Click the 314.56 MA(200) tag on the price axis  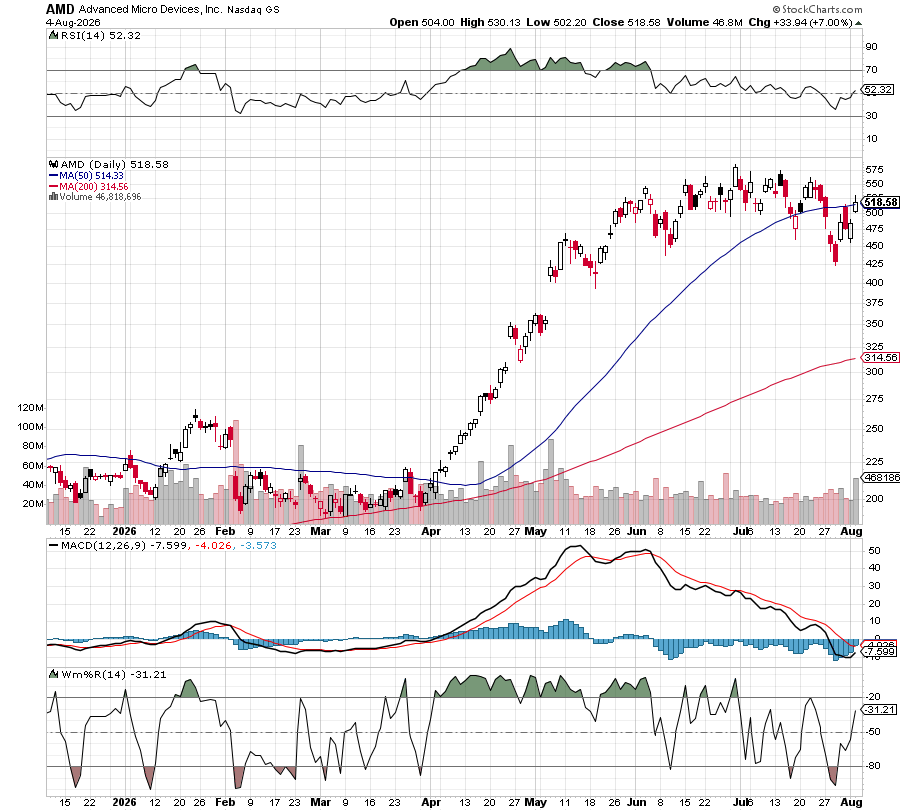(881, 357)
